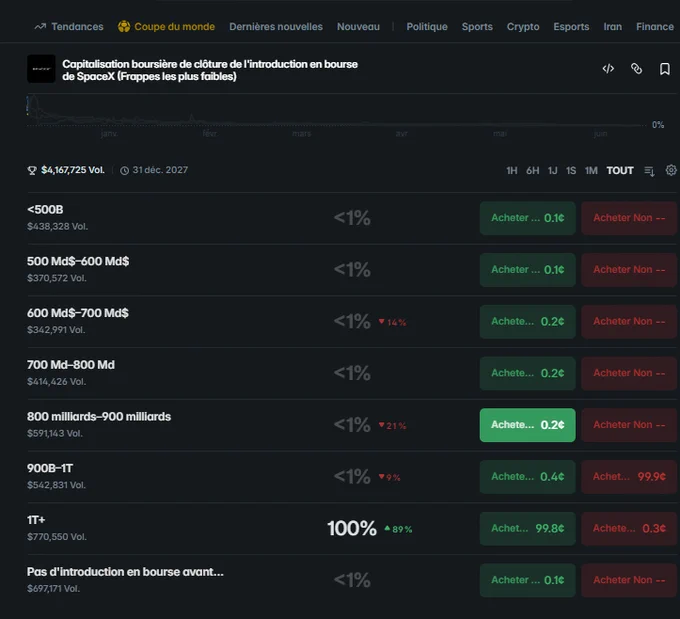Buy Yes on 1T+ at 99.8¢
Viewport: 680px width, 619px height.
click(x=527, y=528)
